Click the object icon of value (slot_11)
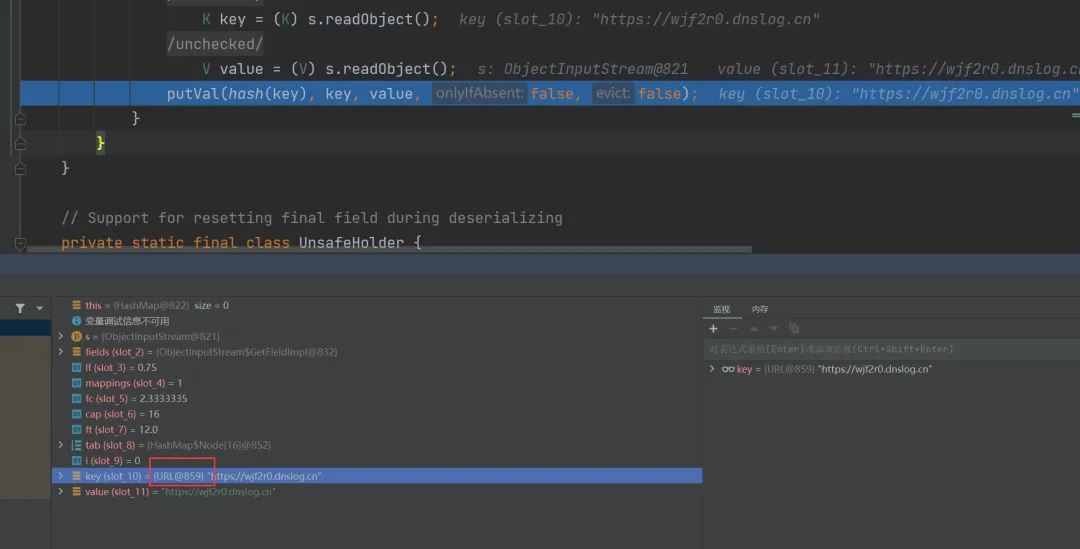1080x549 pixels. (x=76, y=492)
